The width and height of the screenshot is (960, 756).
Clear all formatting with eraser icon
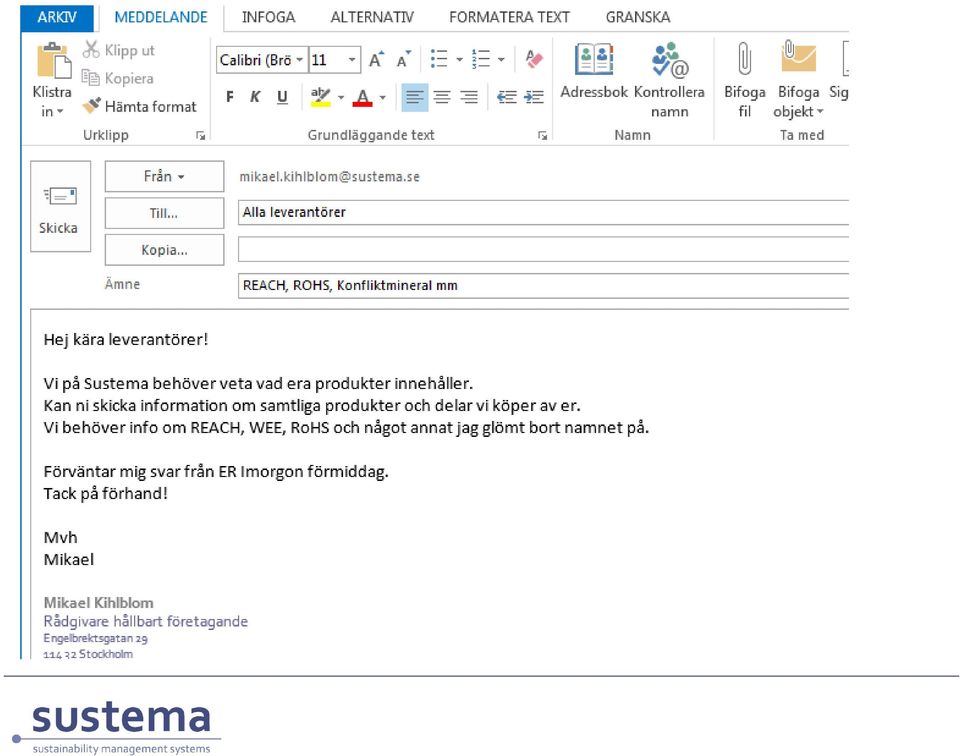point(534,59)
